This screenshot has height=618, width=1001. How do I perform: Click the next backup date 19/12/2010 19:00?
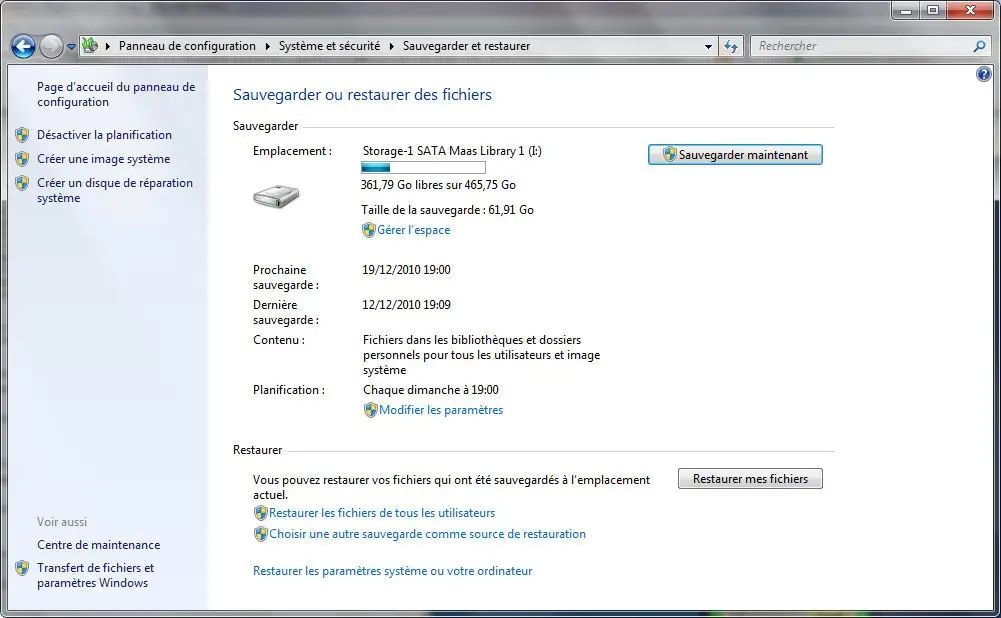(x=406, y=269)
